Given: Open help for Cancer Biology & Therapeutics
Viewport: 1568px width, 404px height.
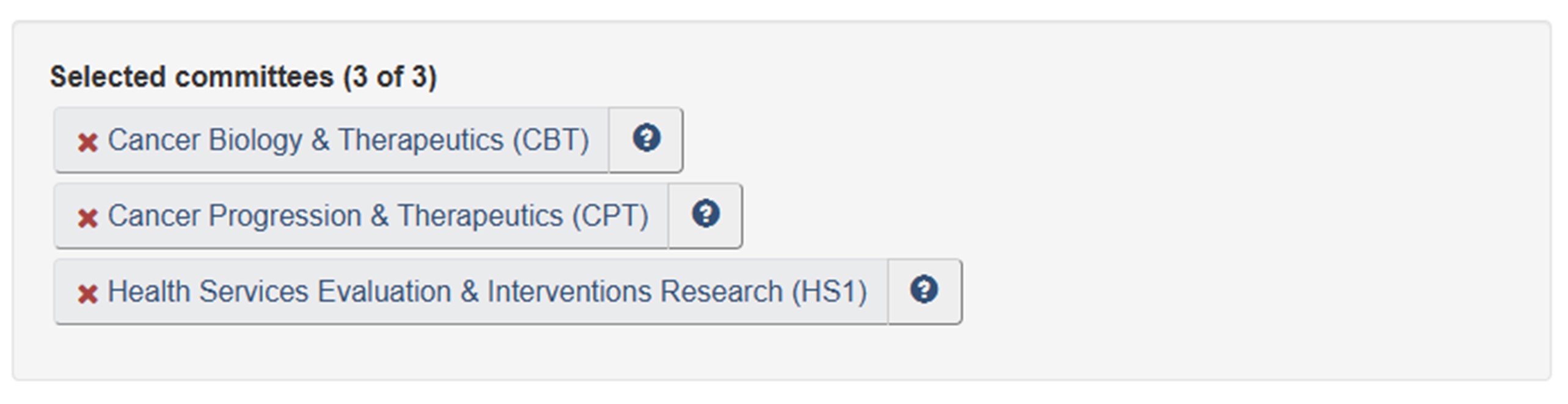Looking at the screenshot, I should click(x=646, y=138).
